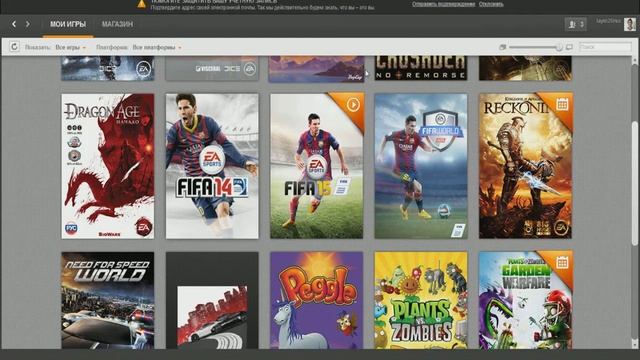Go back with the left arrow

pyautogui.click(x=14, y=24)
